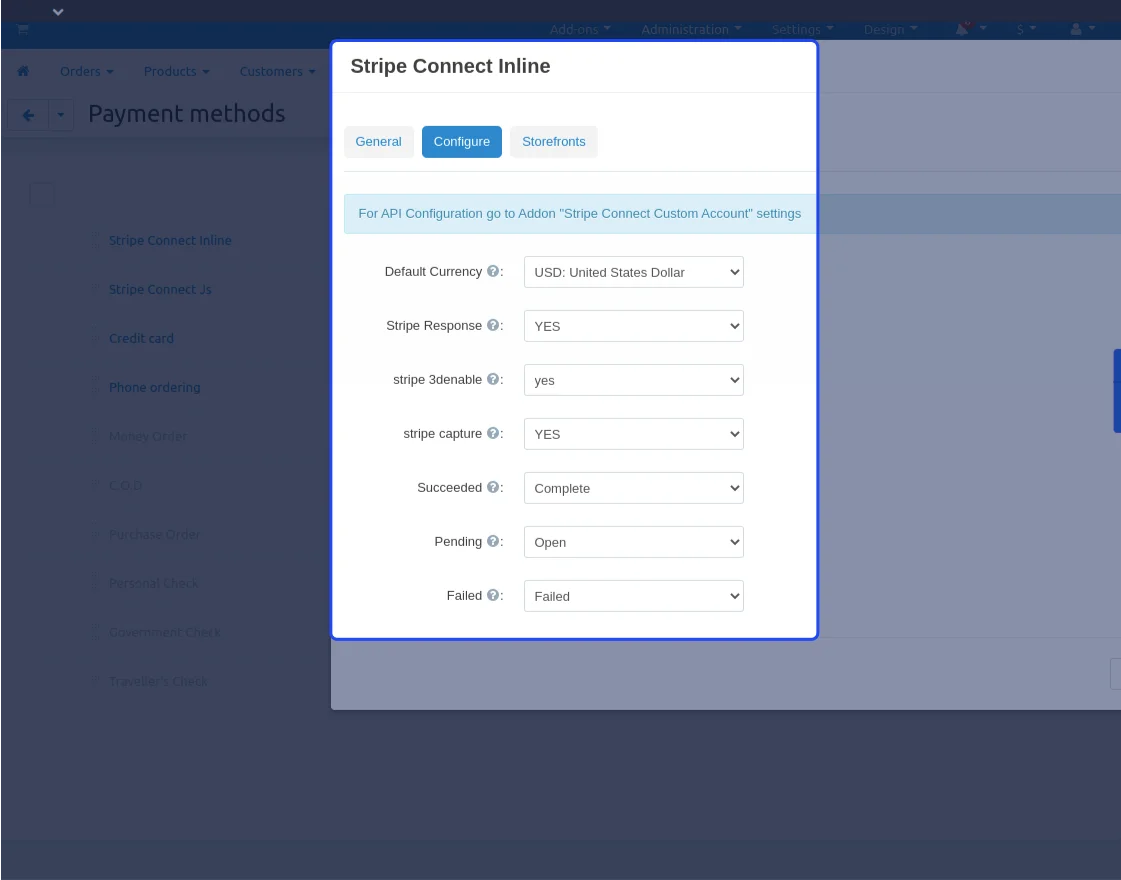Open Money Order payment method
Screen dimensions: 1121x880
click(x=148, y=436)
